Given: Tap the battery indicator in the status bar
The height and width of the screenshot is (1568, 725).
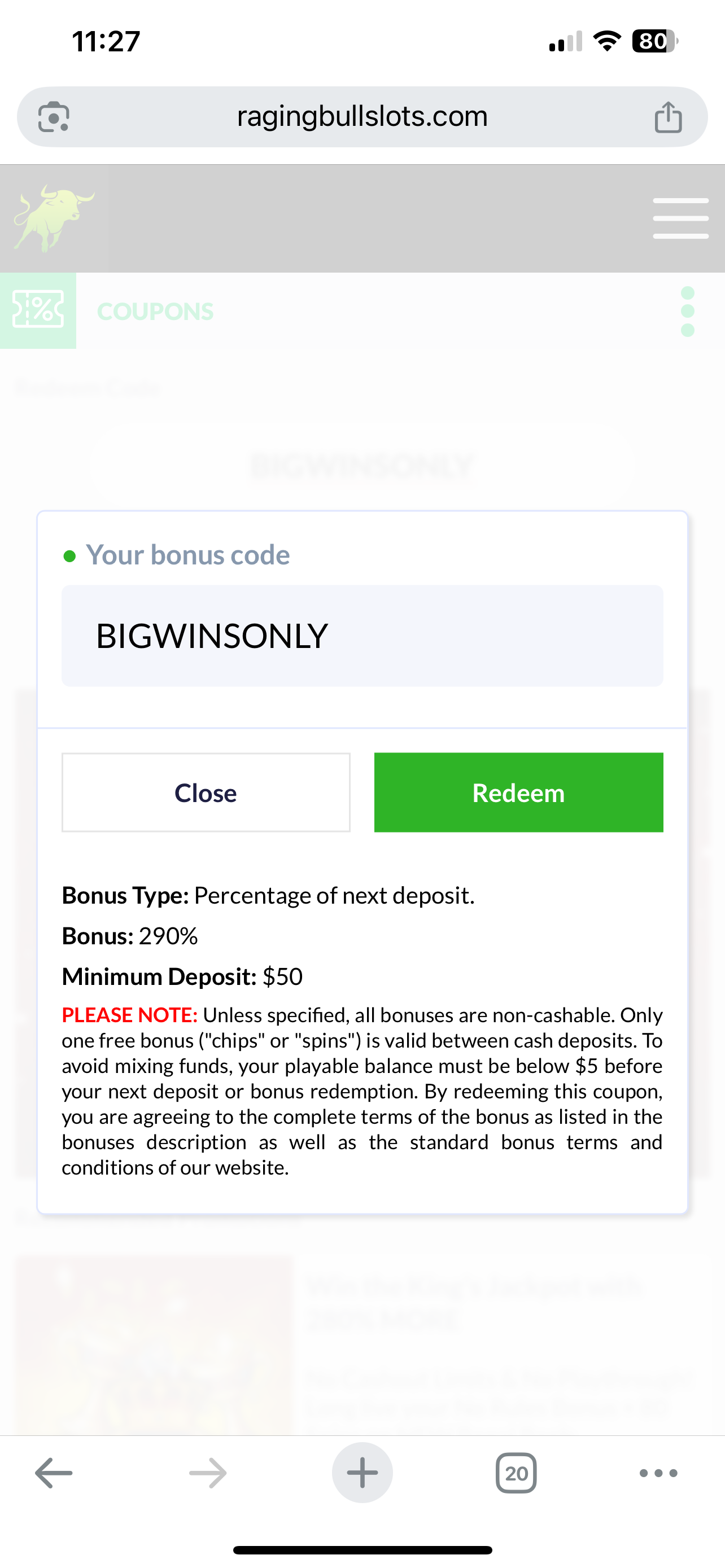Looking at the screenshot, I should tap(654, 41).
